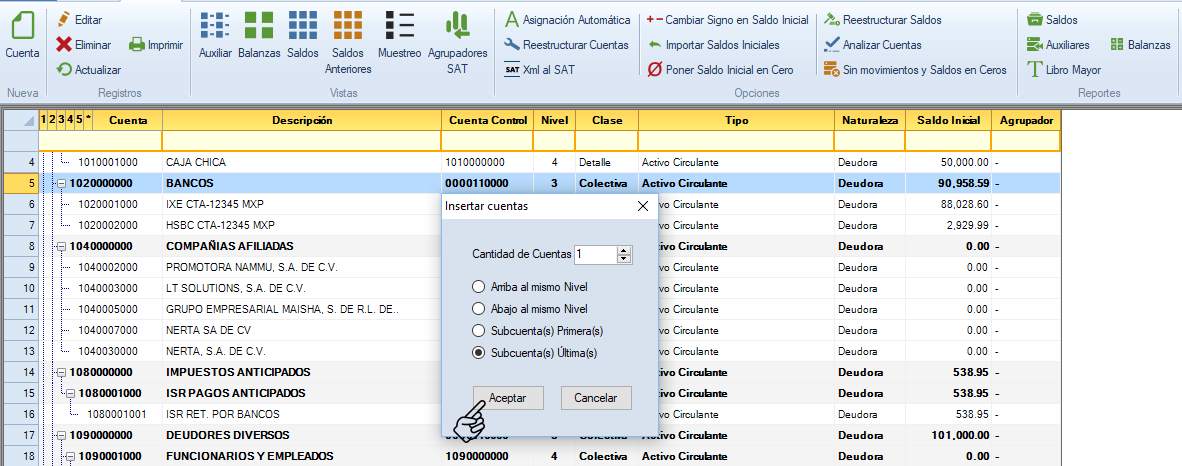
Task: Collapse the COMPAÑIAS AFILIADAS tree node
Action: click(61, 246)
